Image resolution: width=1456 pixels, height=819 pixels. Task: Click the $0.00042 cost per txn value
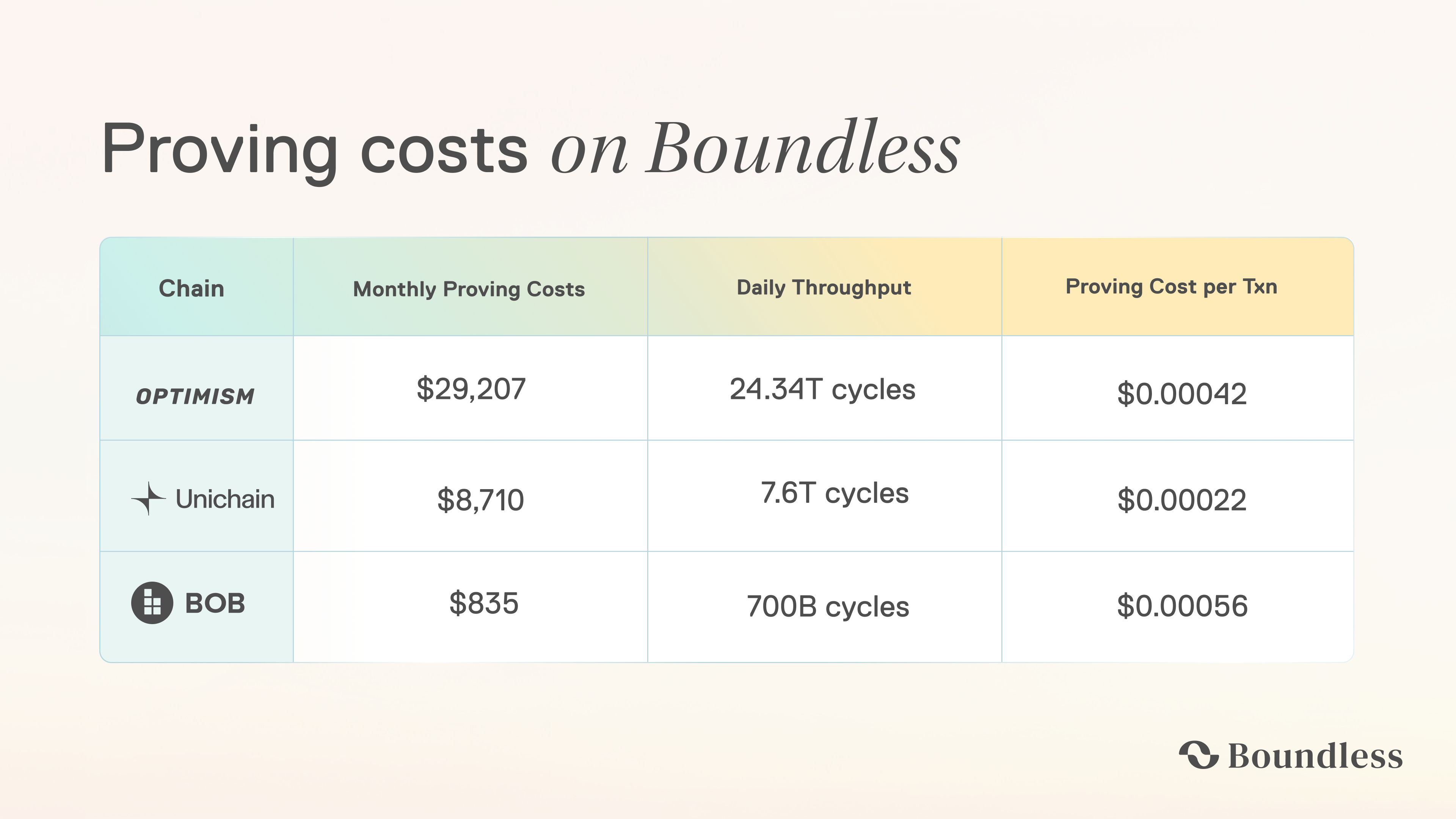(1182, 394)
